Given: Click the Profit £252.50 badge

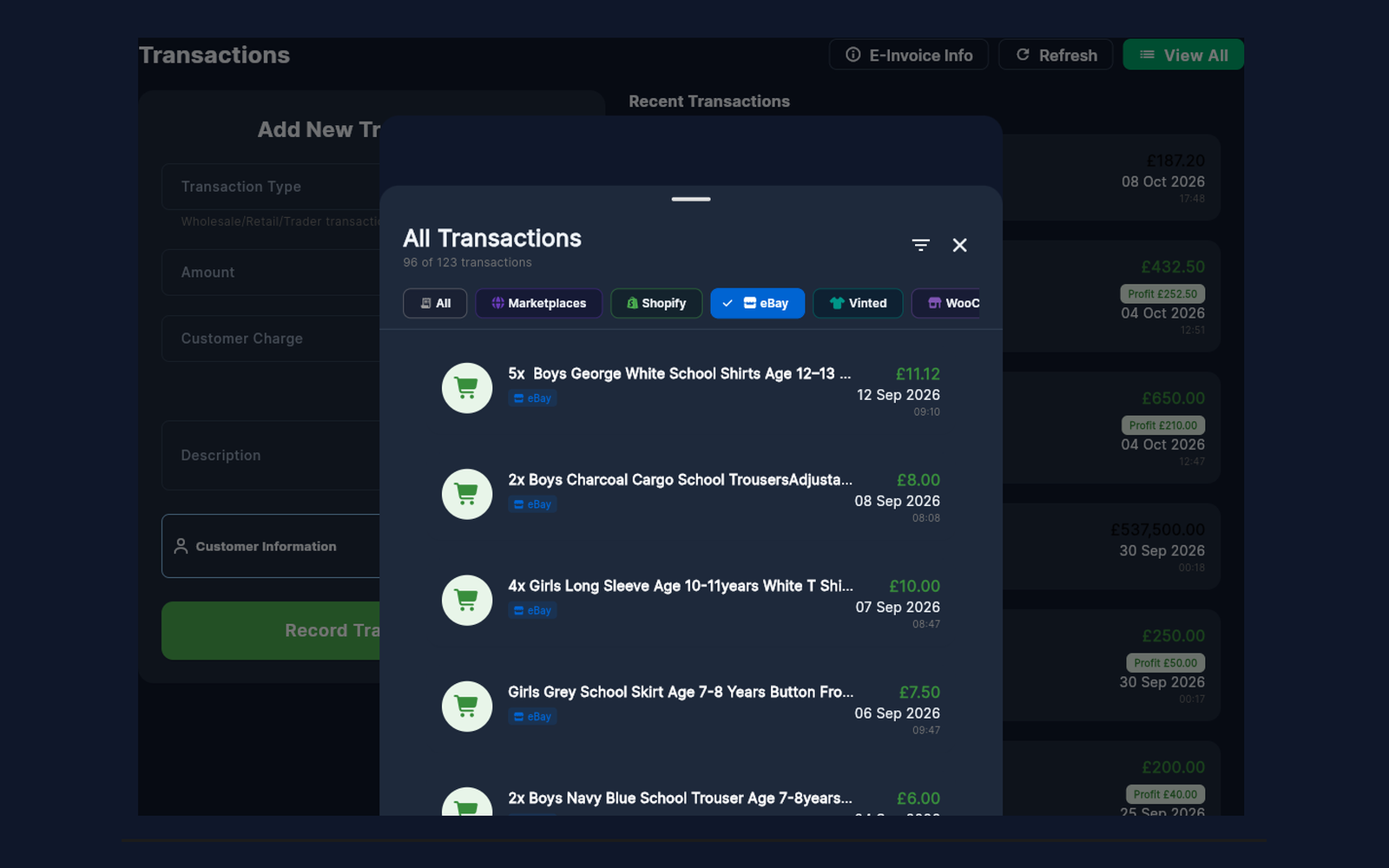Looking at the screenshot, I should pos(1162,294).
